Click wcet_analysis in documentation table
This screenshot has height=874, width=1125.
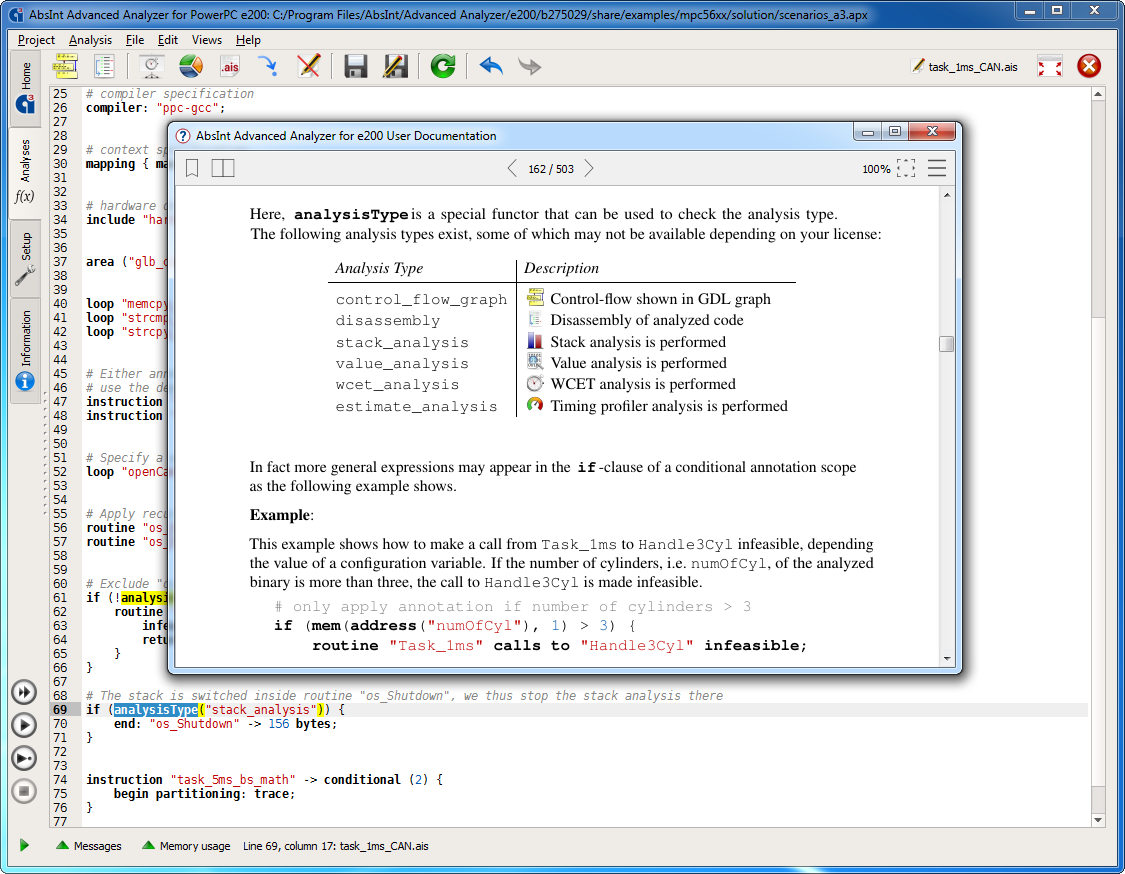[x=397, y=385]
